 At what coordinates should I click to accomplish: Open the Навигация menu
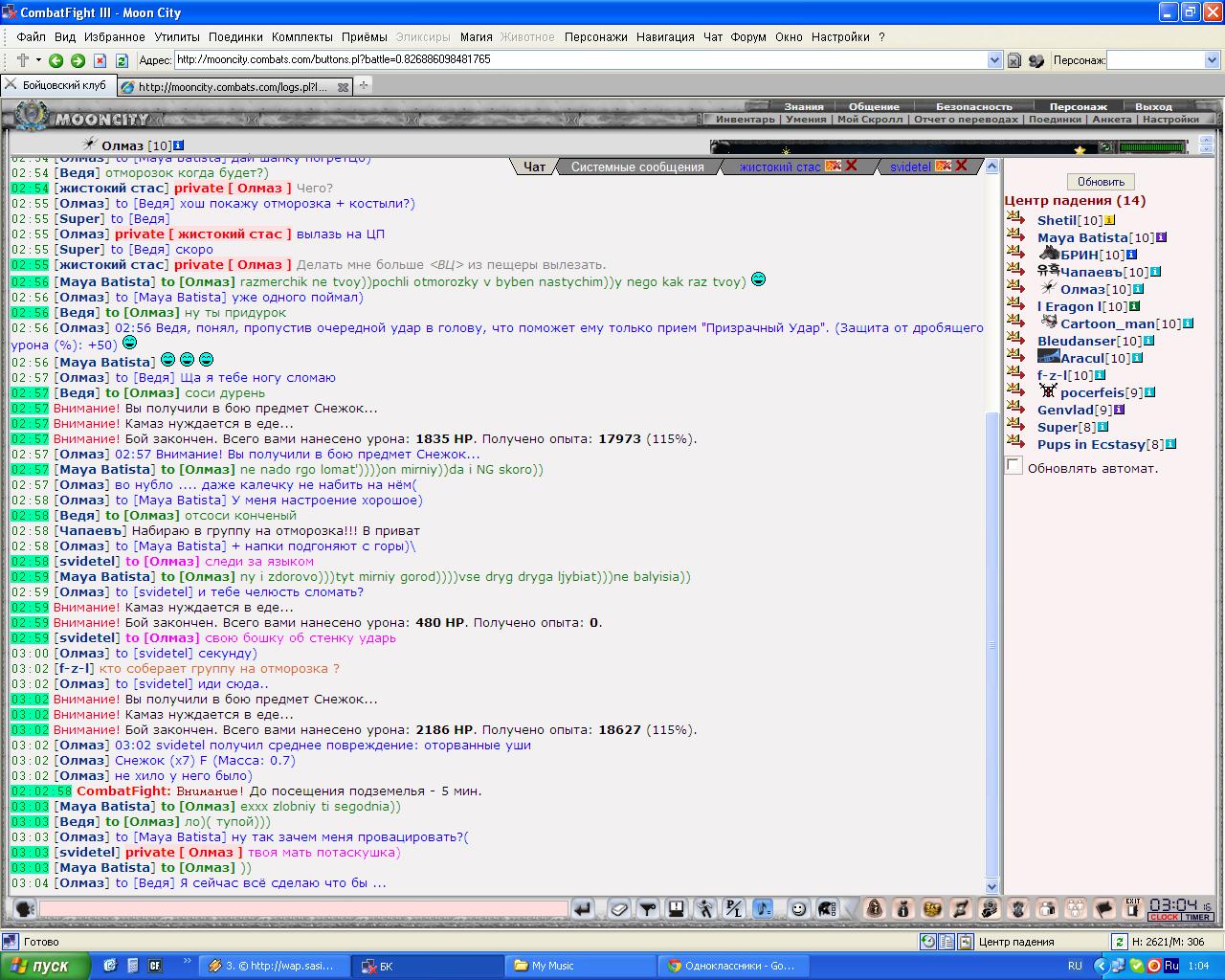click(x=665, y=36)
